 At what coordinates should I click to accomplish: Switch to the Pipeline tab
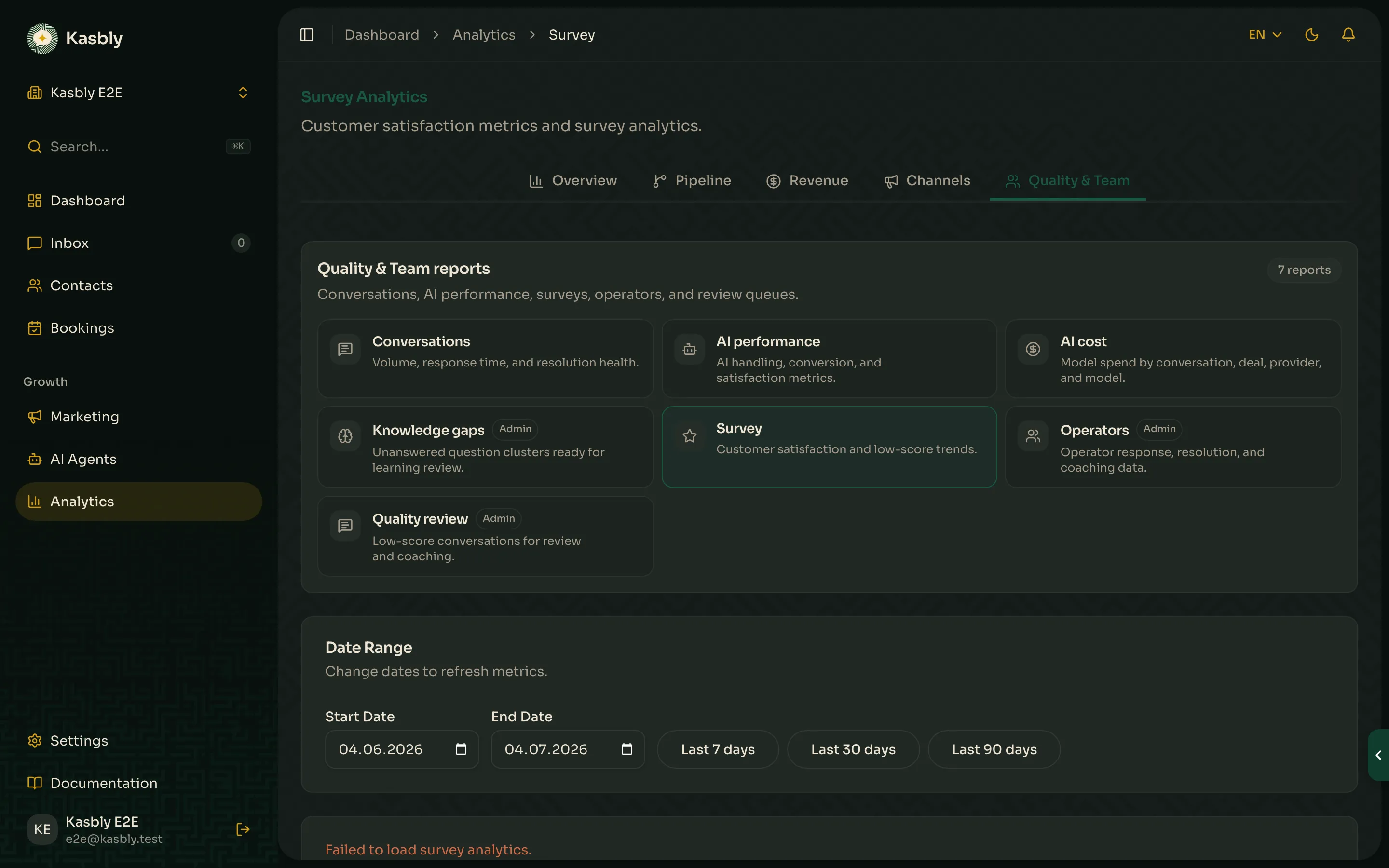(692, 181)
